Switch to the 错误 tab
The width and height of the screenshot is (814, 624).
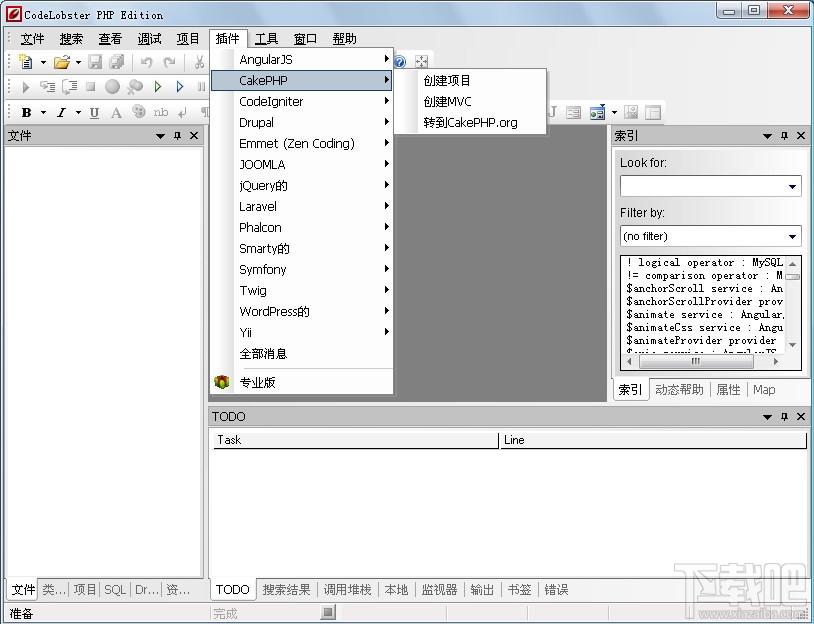pyautogui.click(x=557, y=590)
